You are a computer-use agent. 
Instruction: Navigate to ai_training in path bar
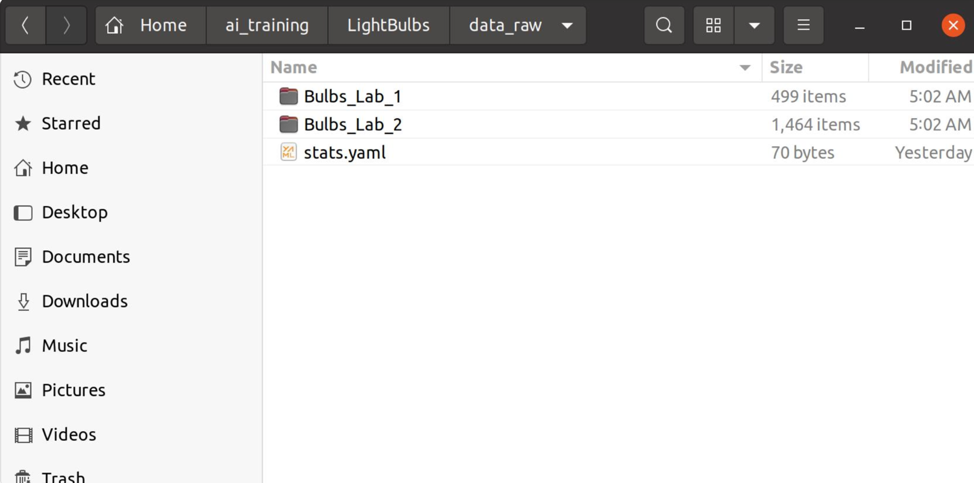click(267, 26)
